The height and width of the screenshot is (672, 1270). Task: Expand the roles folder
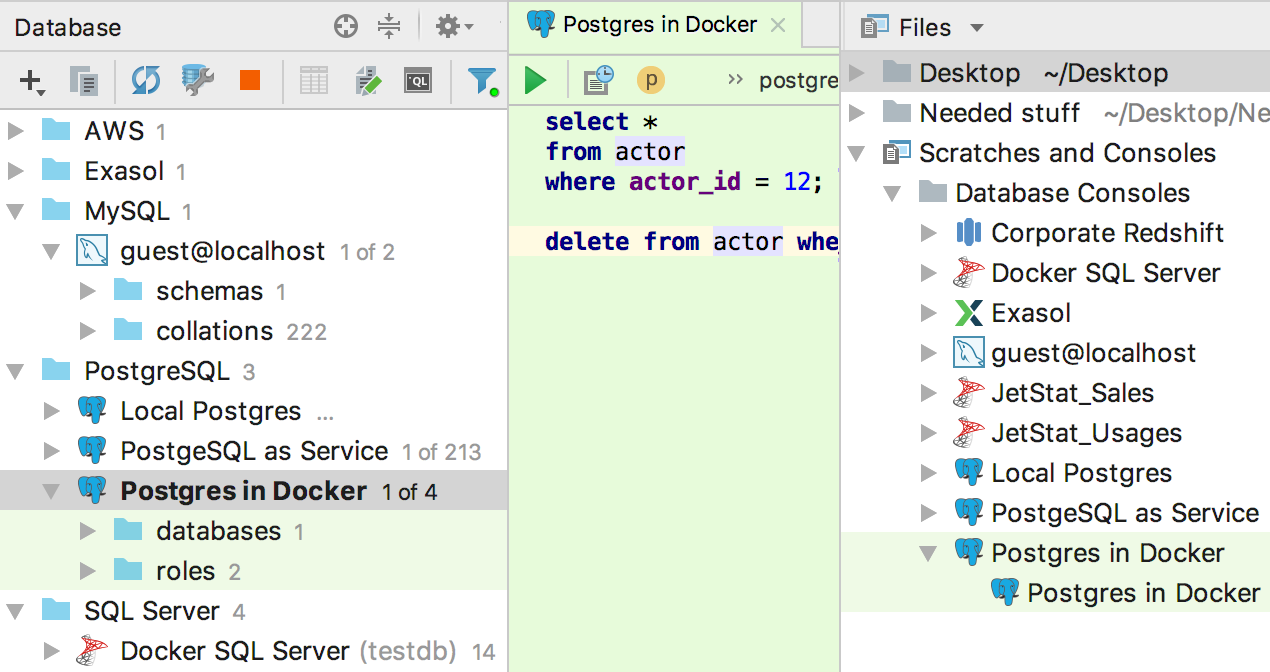[x=87, y=571]
